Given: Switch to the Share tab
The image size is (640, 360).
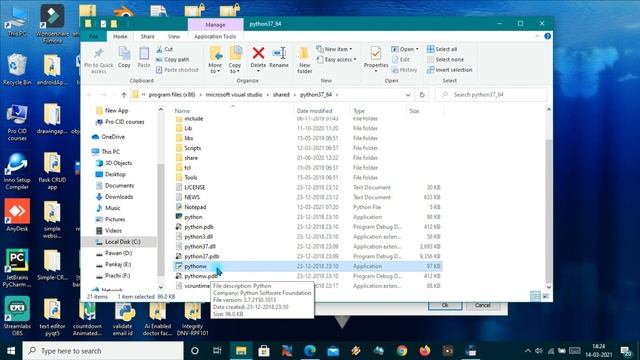Looking at the screenshot, I should coord(147,36).
